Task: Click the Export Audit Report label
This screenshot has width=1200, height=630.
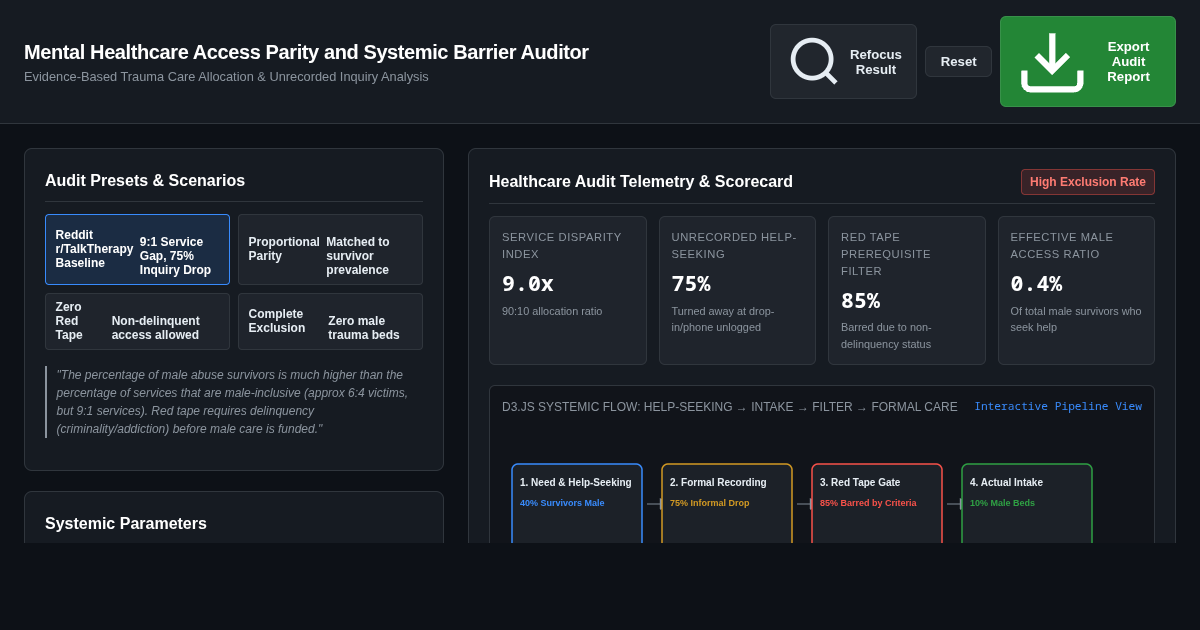Action: (x=1128, y=61)
